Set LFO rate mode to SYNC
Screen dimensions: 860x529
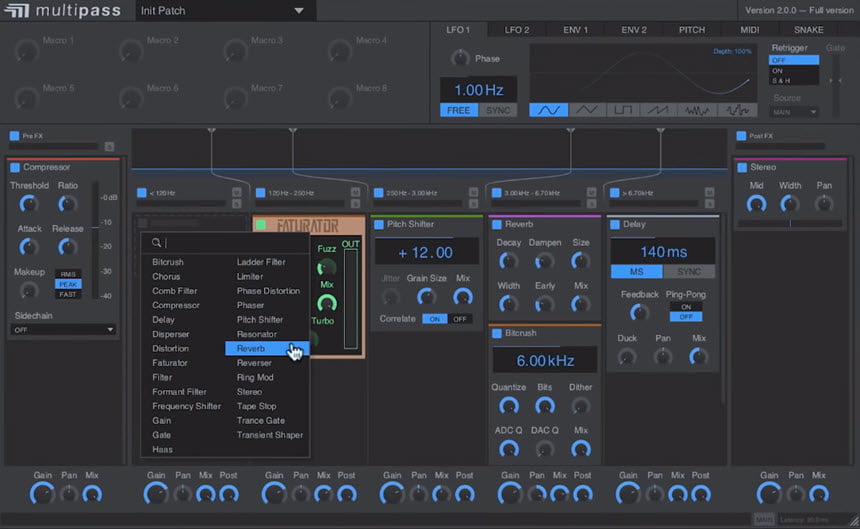[497, 110]
